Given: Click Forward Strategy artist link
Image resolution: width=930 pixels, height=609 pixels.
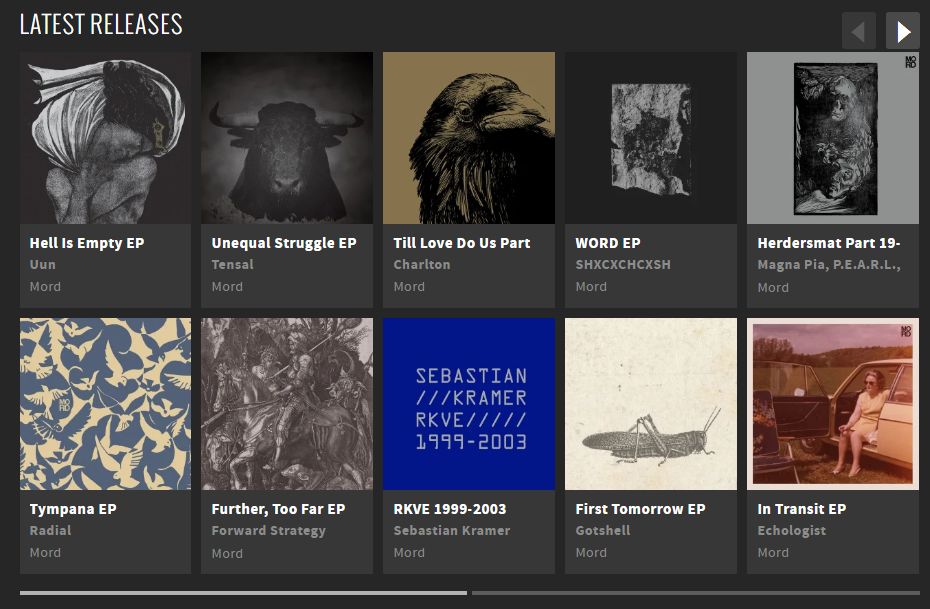Looking at the screenshot, I should (x=268, y=531).
